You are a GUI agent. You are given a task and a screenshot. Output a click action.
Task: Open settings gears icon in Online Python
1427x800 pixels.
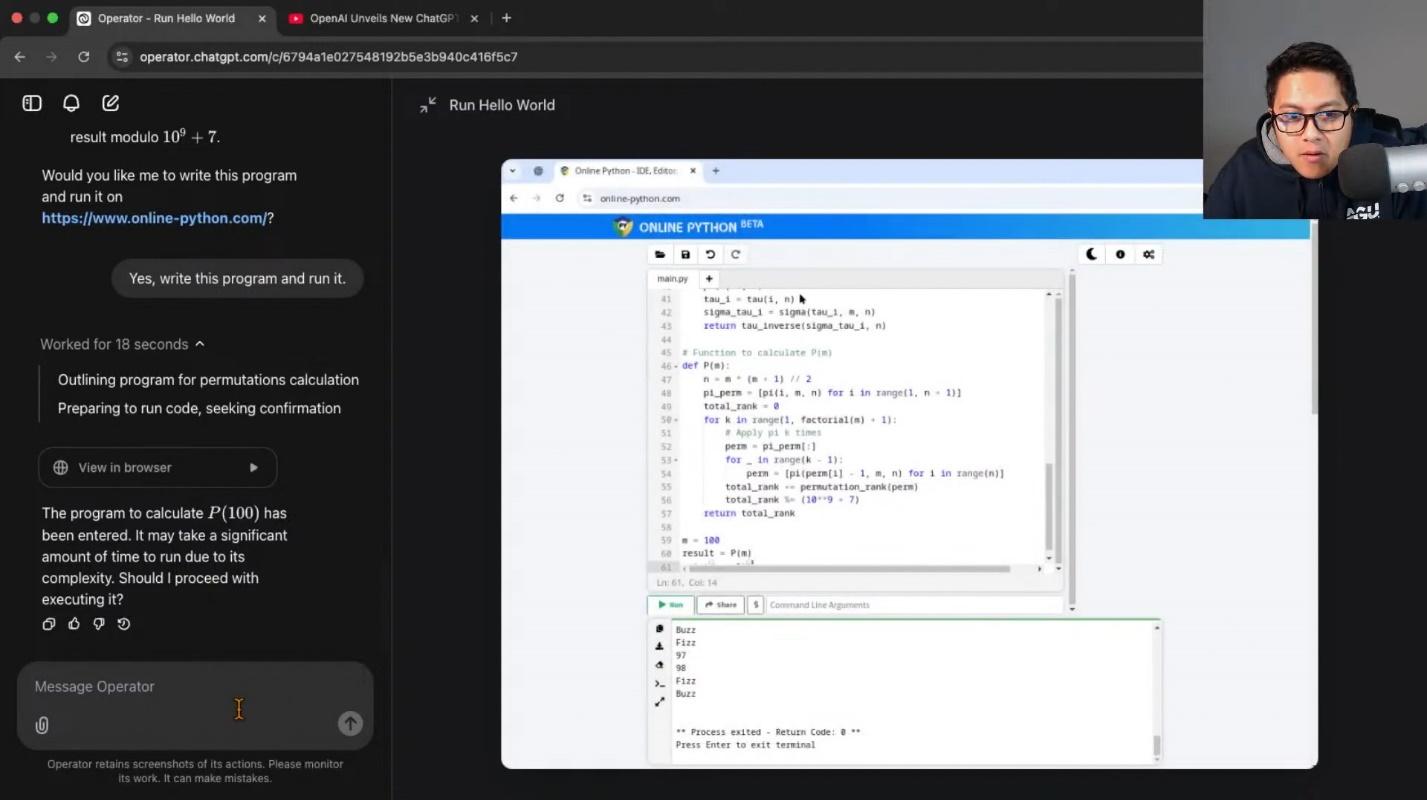click(x=1149, y=254)
